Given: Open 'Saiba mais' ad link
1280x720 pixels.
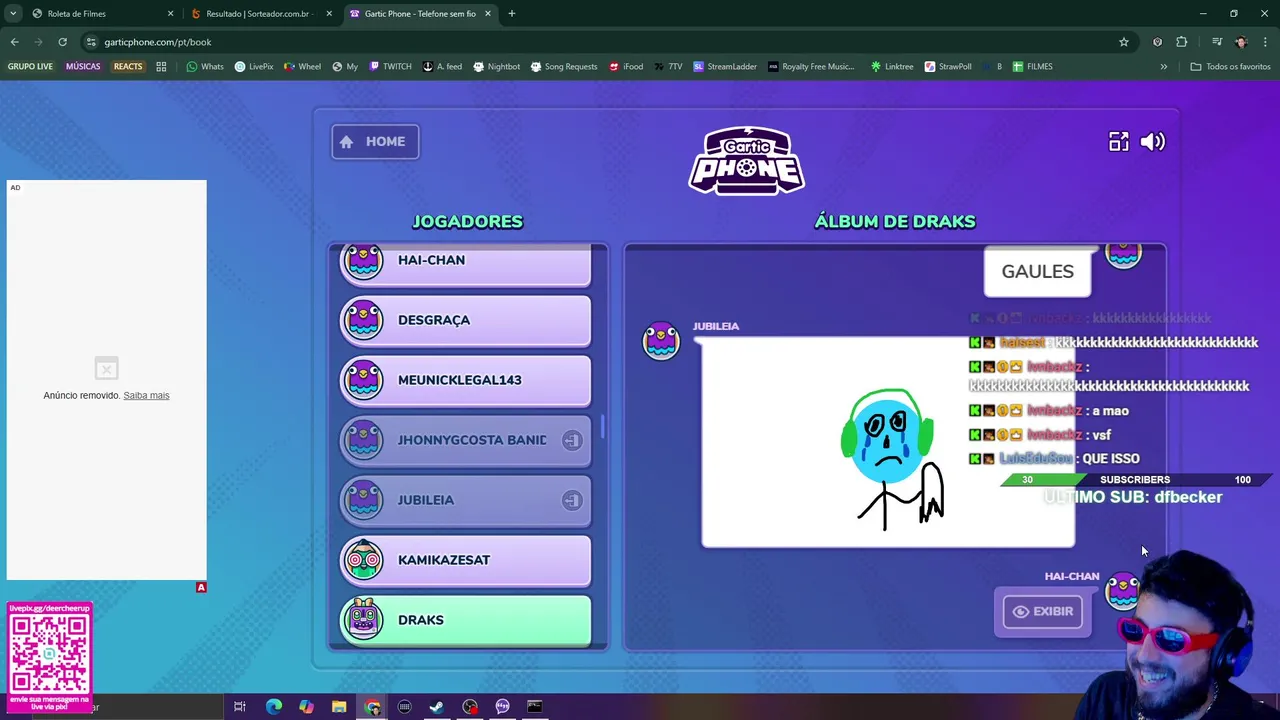Looking at the screenshot, I should 146,395.
